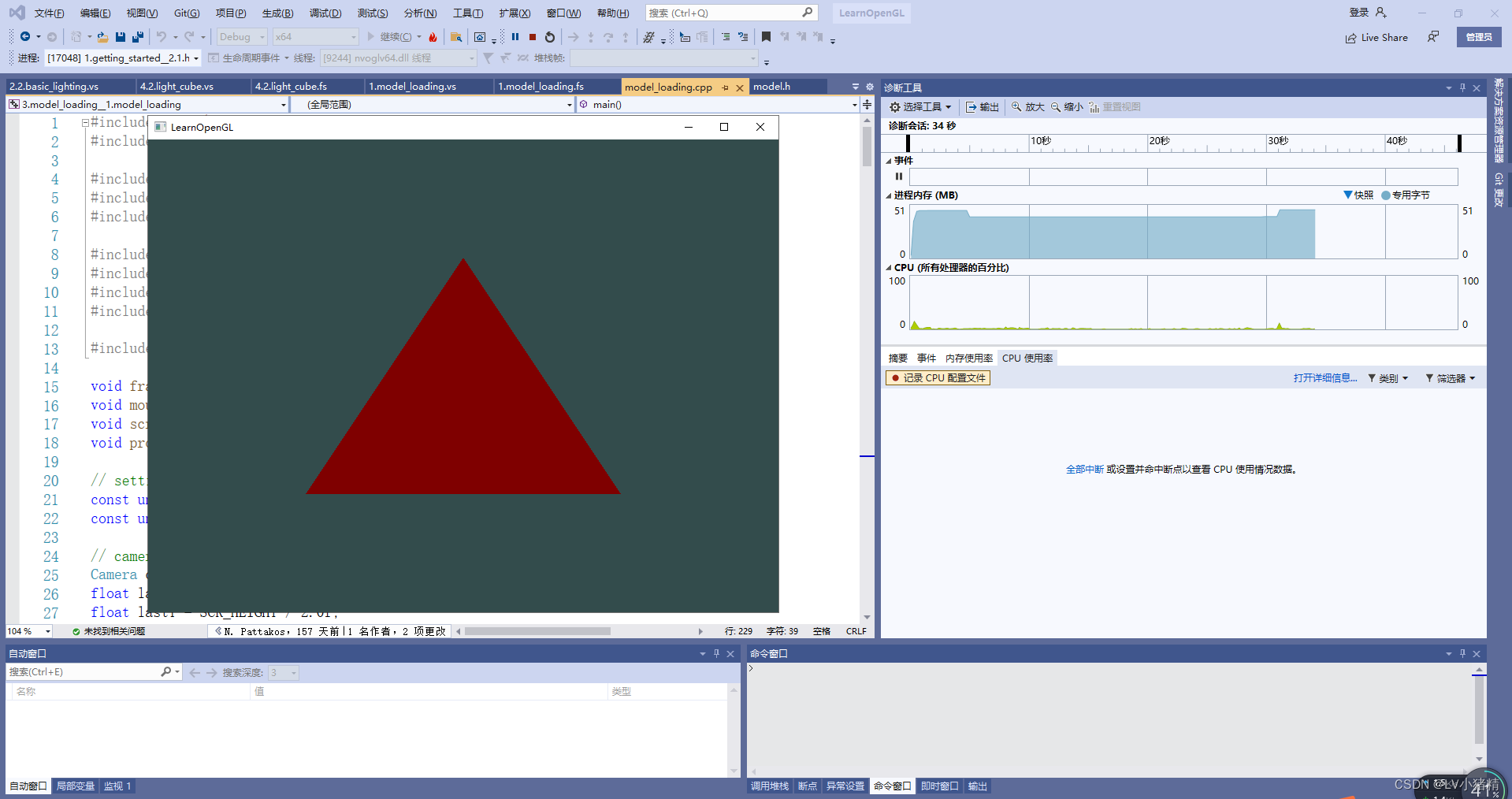1512x799 pixels.
Task: Toggle the bookmark icon in the toolbar
Action: pos(766,37)
